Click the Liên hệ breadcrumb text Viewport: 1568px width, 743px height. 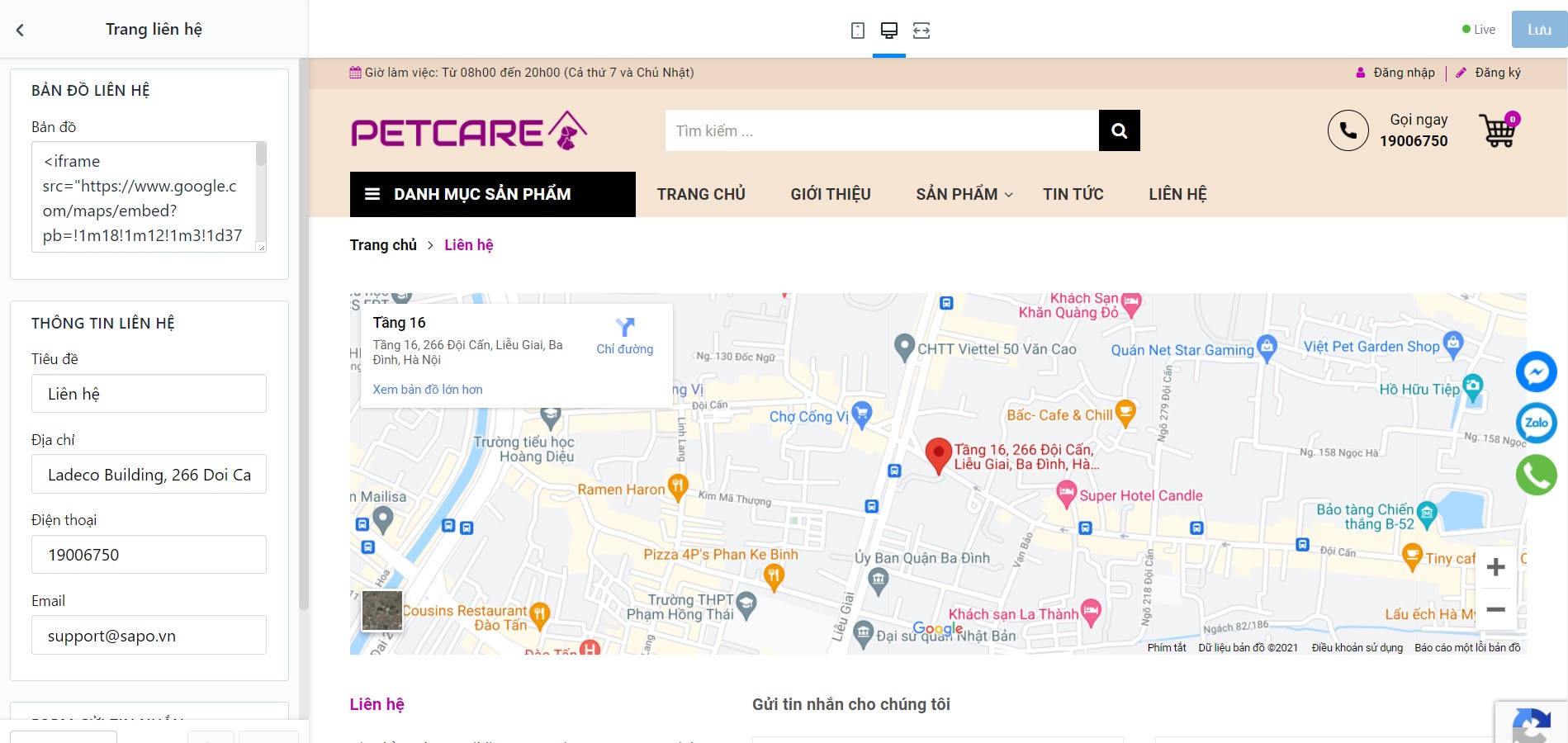(469, 245)
